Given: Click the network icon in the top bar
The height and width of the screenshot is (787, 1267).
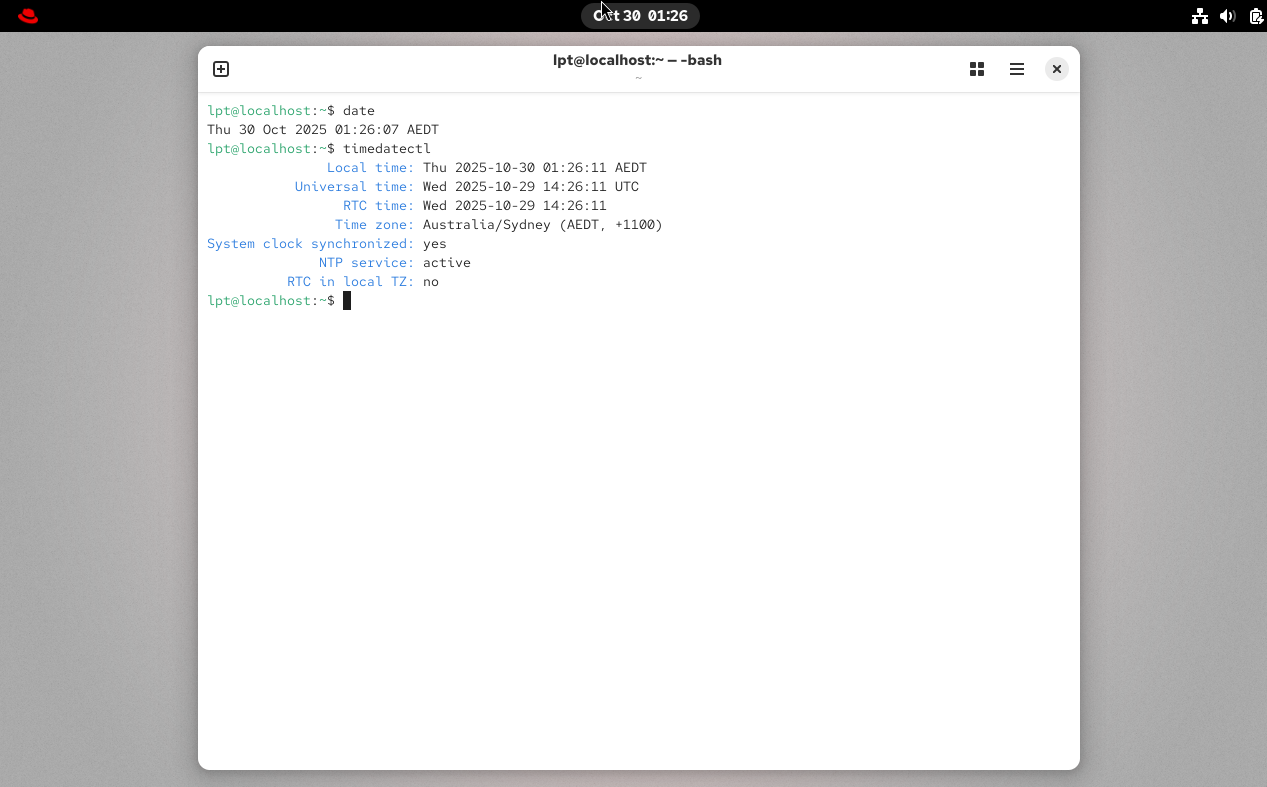Looking at the screenshot, I should 1200,16.
